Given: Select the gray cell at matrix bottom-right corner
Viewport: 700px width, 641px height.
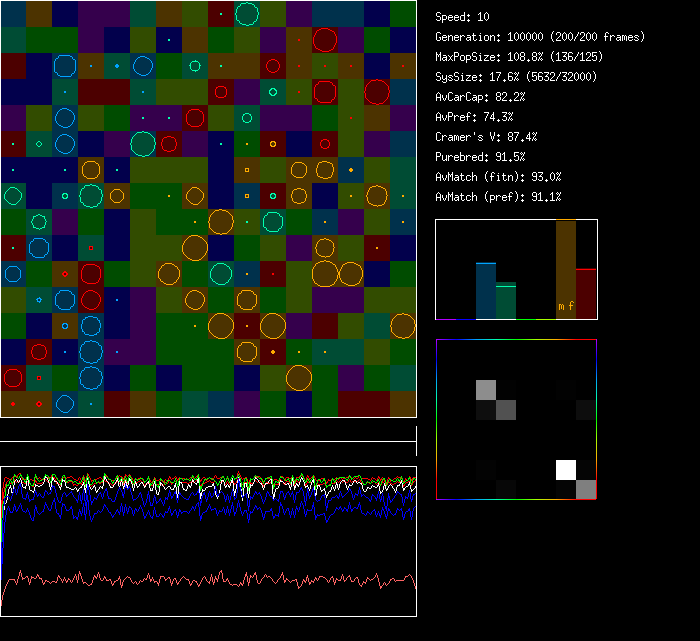Looking at the screenshot, I should tap(586, 489).
